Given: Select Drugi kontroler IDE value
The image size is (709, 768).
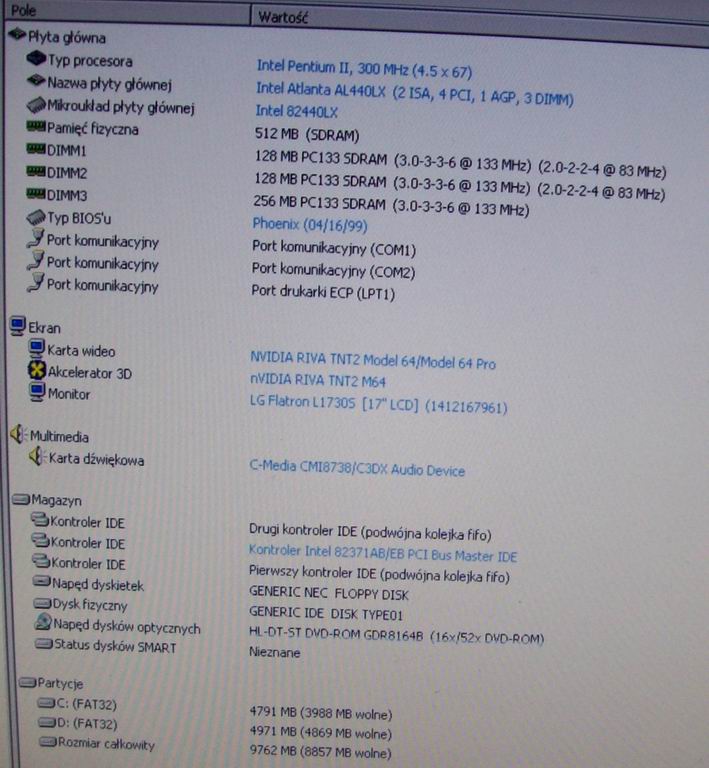Looking at the screenshot, I should tap(370, 532).
